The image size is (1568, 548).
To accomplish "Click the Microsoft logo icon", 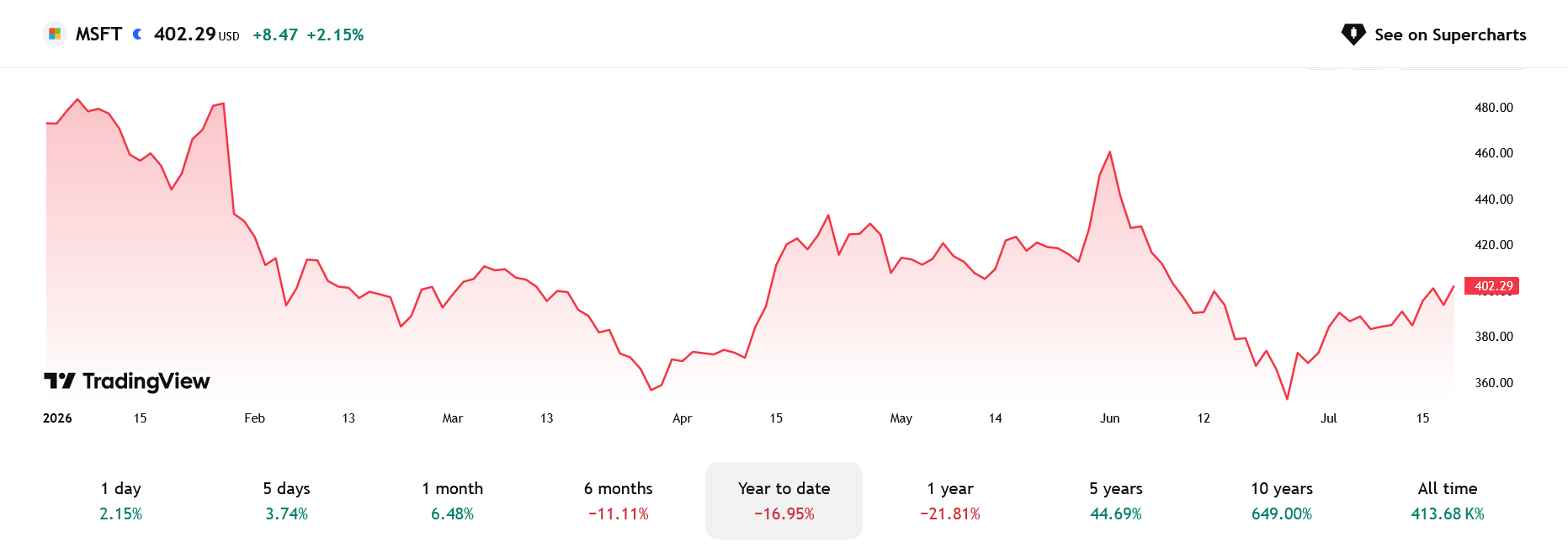I will pos(55,34).
